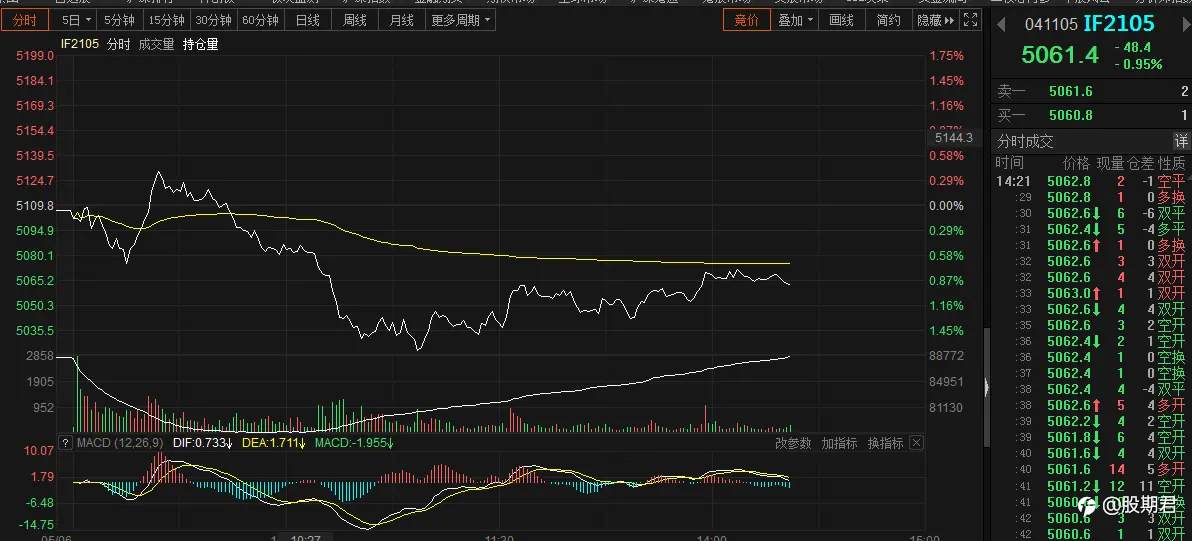Viewport: 1192px width, 541px height.
Task: Select the 持仓量 chart legend label
Action: [200, 45]
